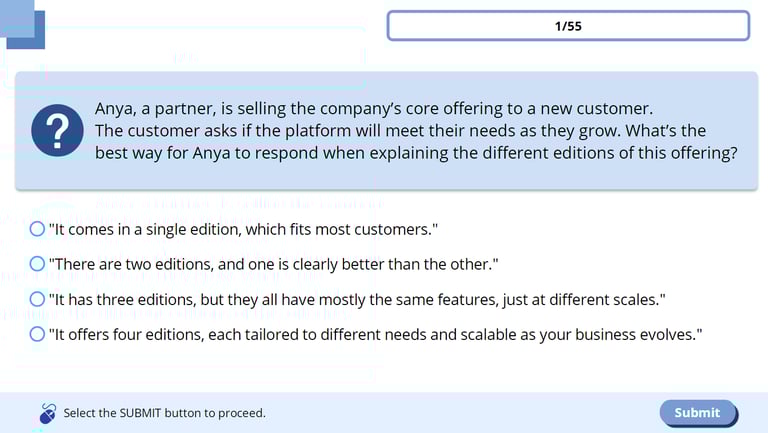Pick the "four editions" radio option

tap(37, 334)
